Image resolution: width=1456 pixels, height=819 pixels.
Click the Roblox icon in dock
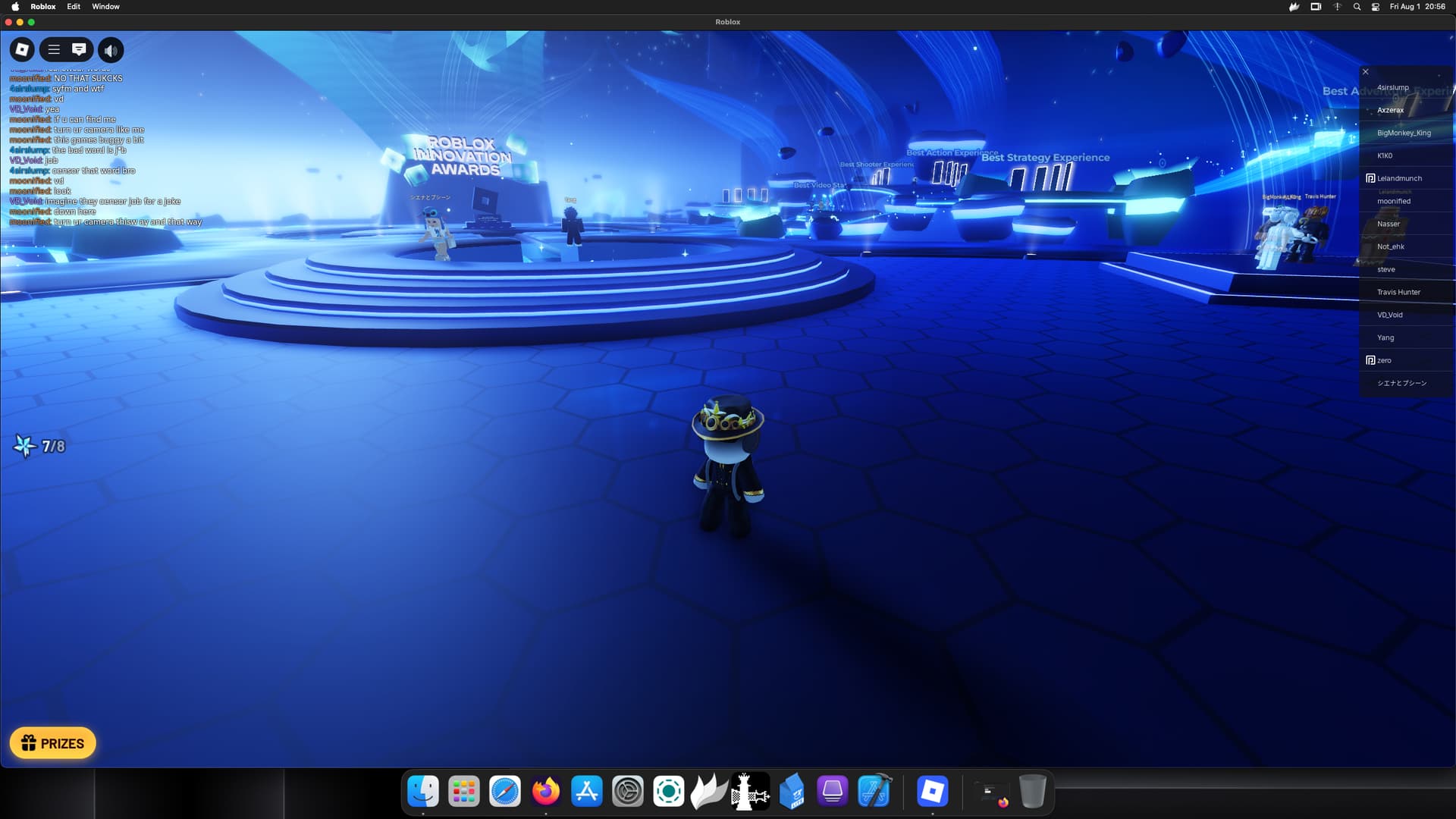[932, 792]
